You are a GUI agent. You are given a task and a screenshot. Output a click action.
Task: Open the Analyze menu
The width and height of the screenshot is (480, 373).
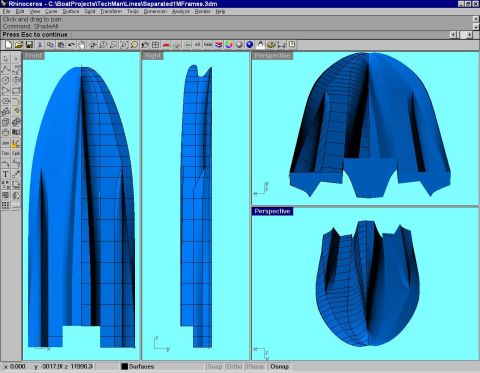click(181, 12)
